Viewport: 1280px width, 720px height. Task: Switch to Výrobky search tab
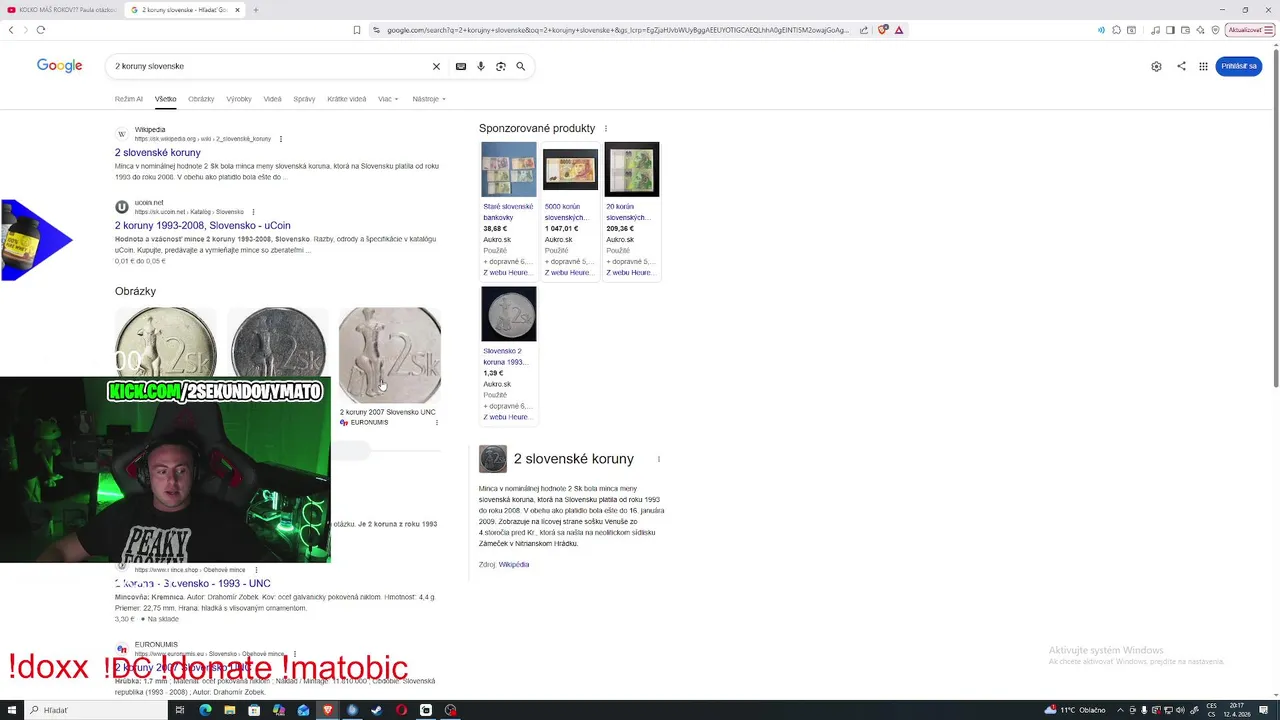tap(239, 99)
